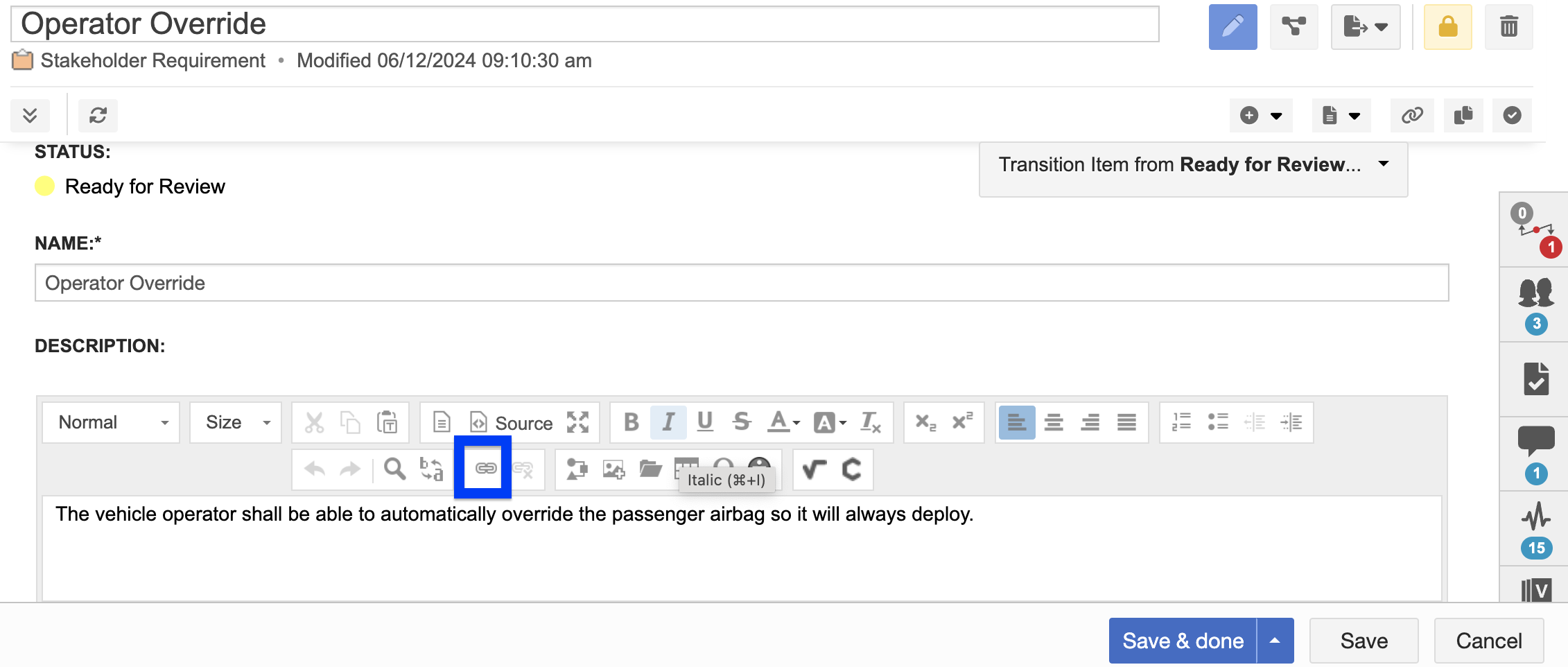
Task: Open the activity pulse sidebar icon
Action: [1536, 517]
